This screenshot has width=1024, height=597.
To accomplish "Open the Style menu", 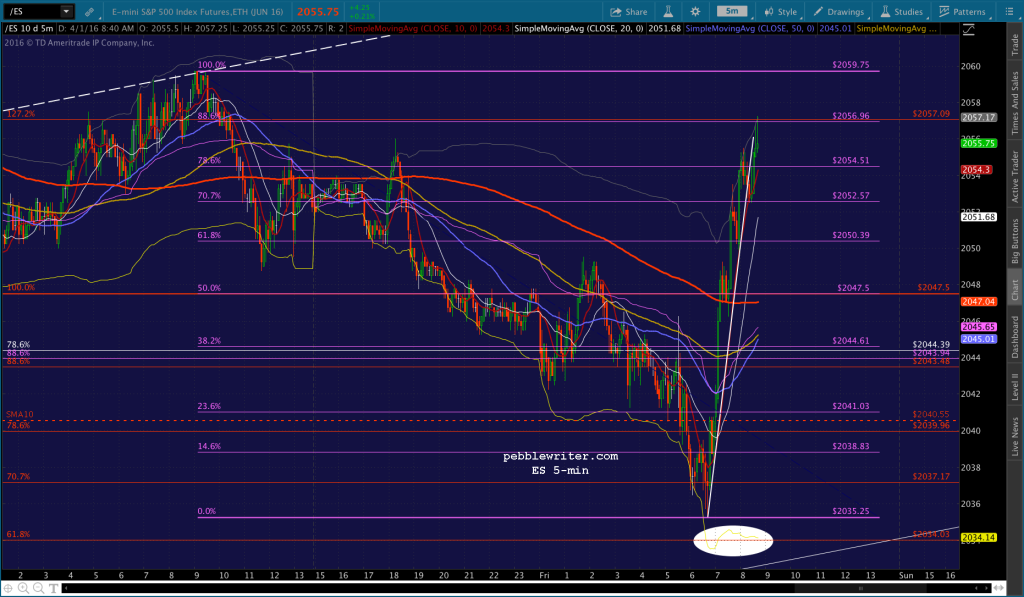I will pos(781,12).
